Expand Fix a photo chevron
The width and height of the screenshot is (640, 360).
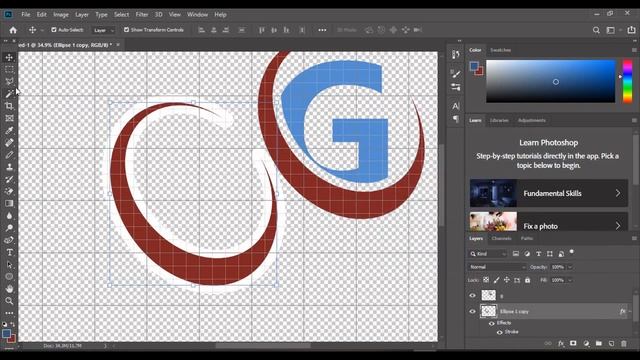[x=618, y=226]
